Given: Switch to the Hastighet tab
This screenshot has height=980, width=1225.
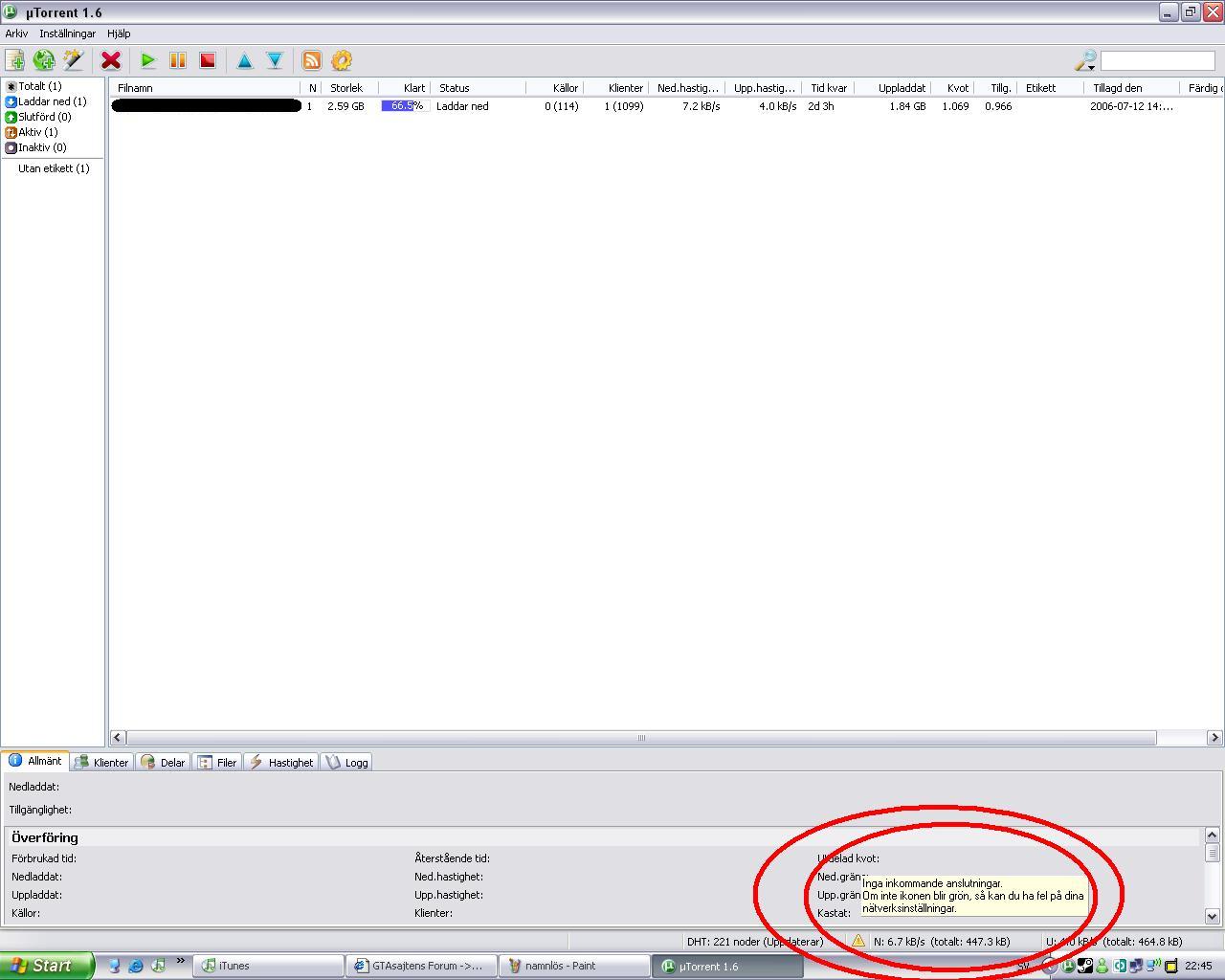Looking at the screenshot, I should [281, 762].
